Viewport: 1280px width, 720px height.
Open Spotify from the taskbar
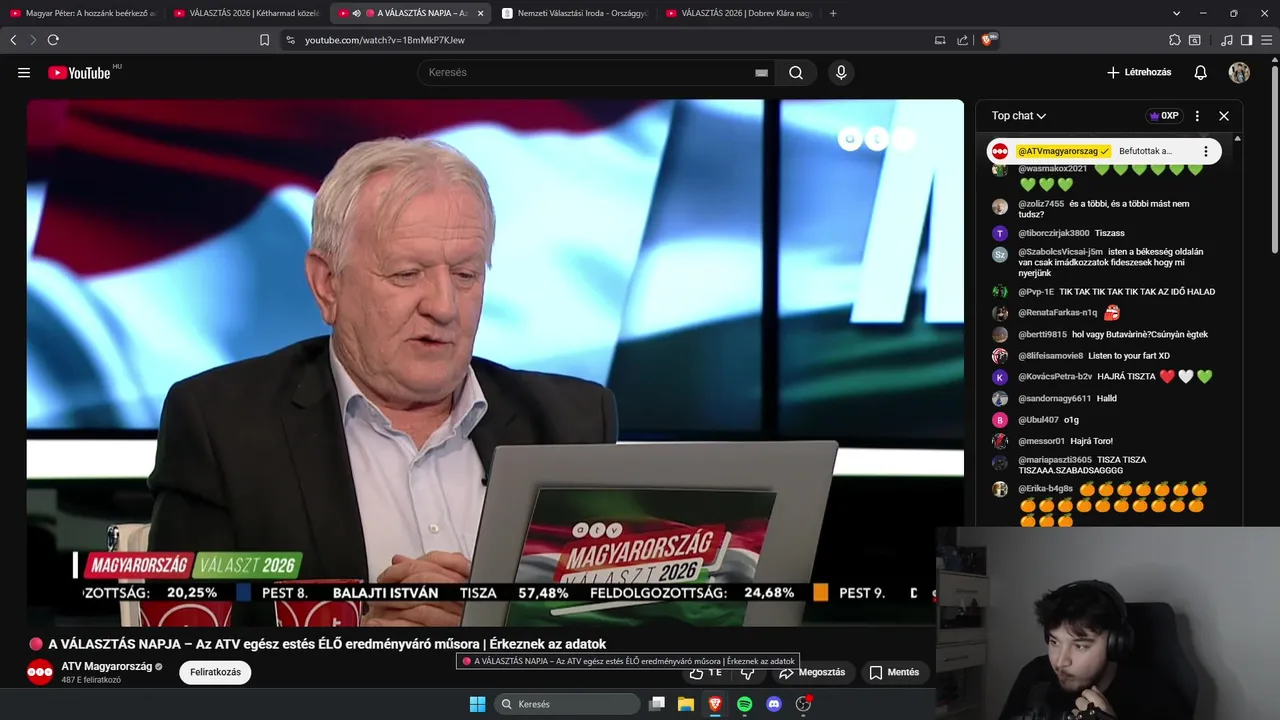[x=745, y=704]
